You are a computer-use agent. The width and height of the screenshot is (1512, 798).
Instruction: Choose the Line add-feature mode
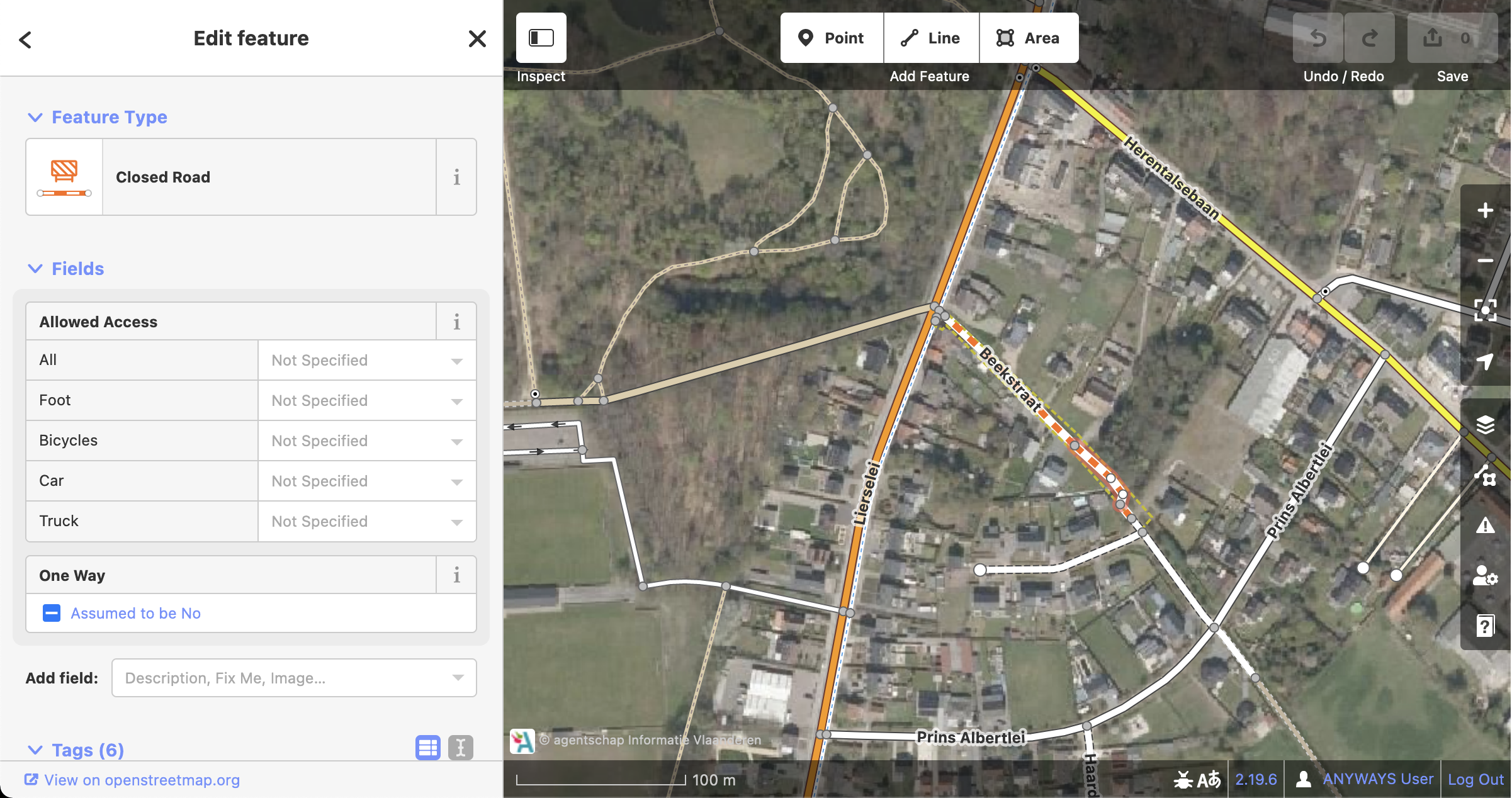[931, 38]
